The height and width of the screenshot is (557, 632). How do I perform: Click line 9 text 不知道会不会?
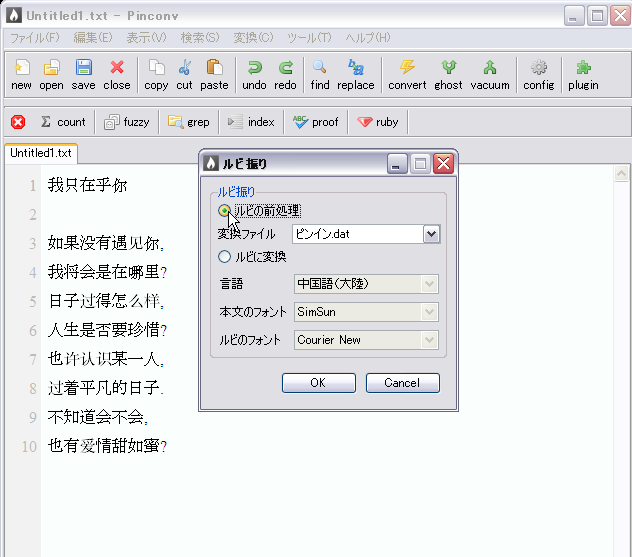(x=98, y=417)
